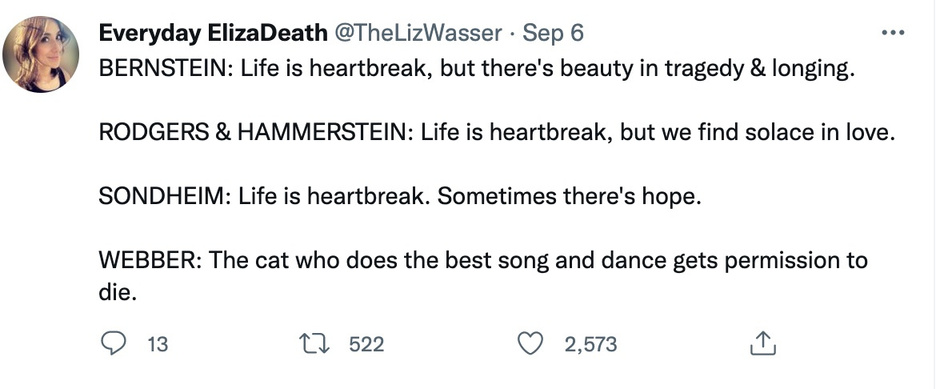This screenshot has height=389, width=936.
Task: Click the 13 replies count
Action: [x=157, y=345]
